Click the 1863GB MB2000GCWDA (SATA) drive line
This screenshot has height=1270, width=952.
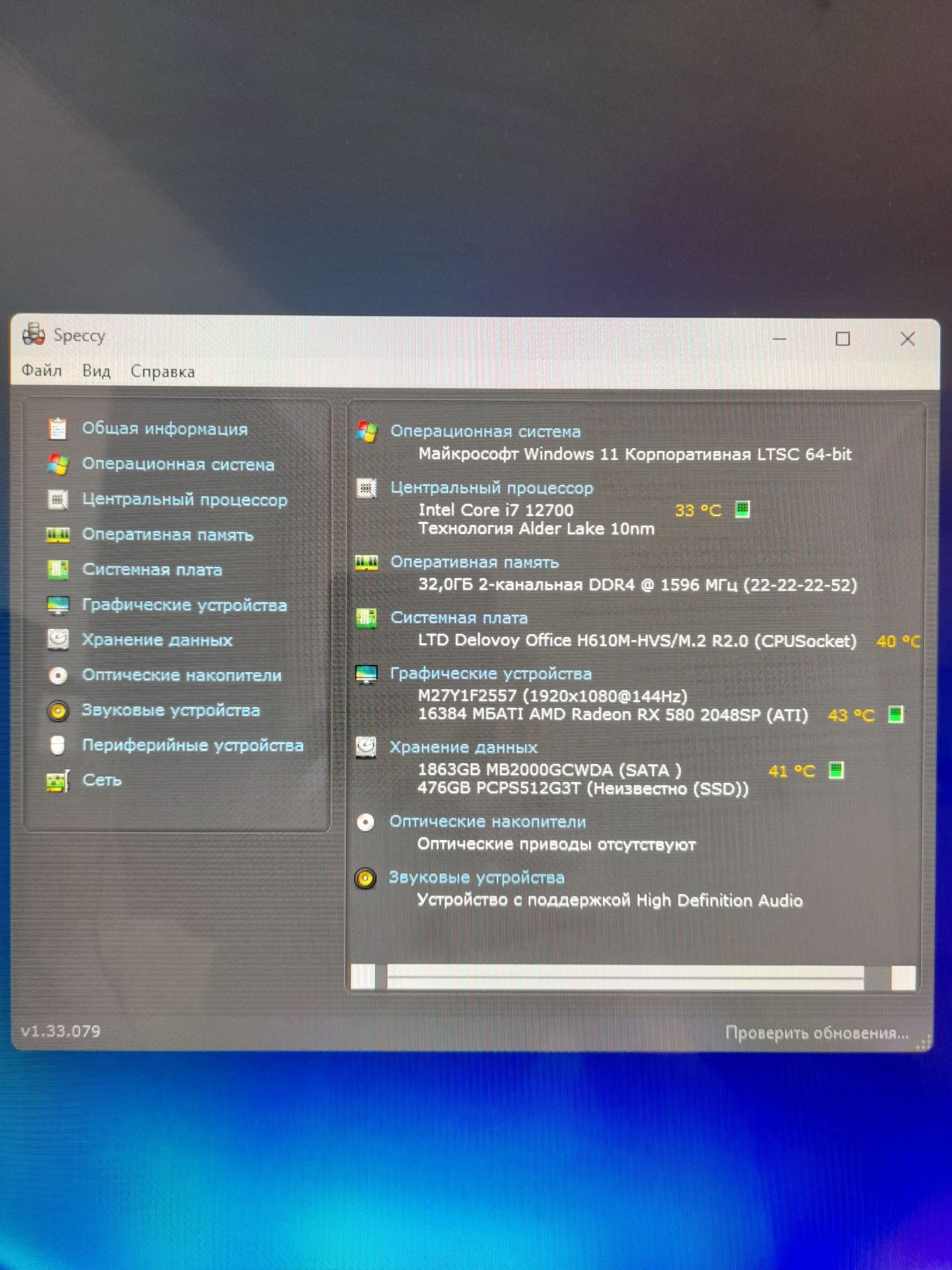coord(550,770)
